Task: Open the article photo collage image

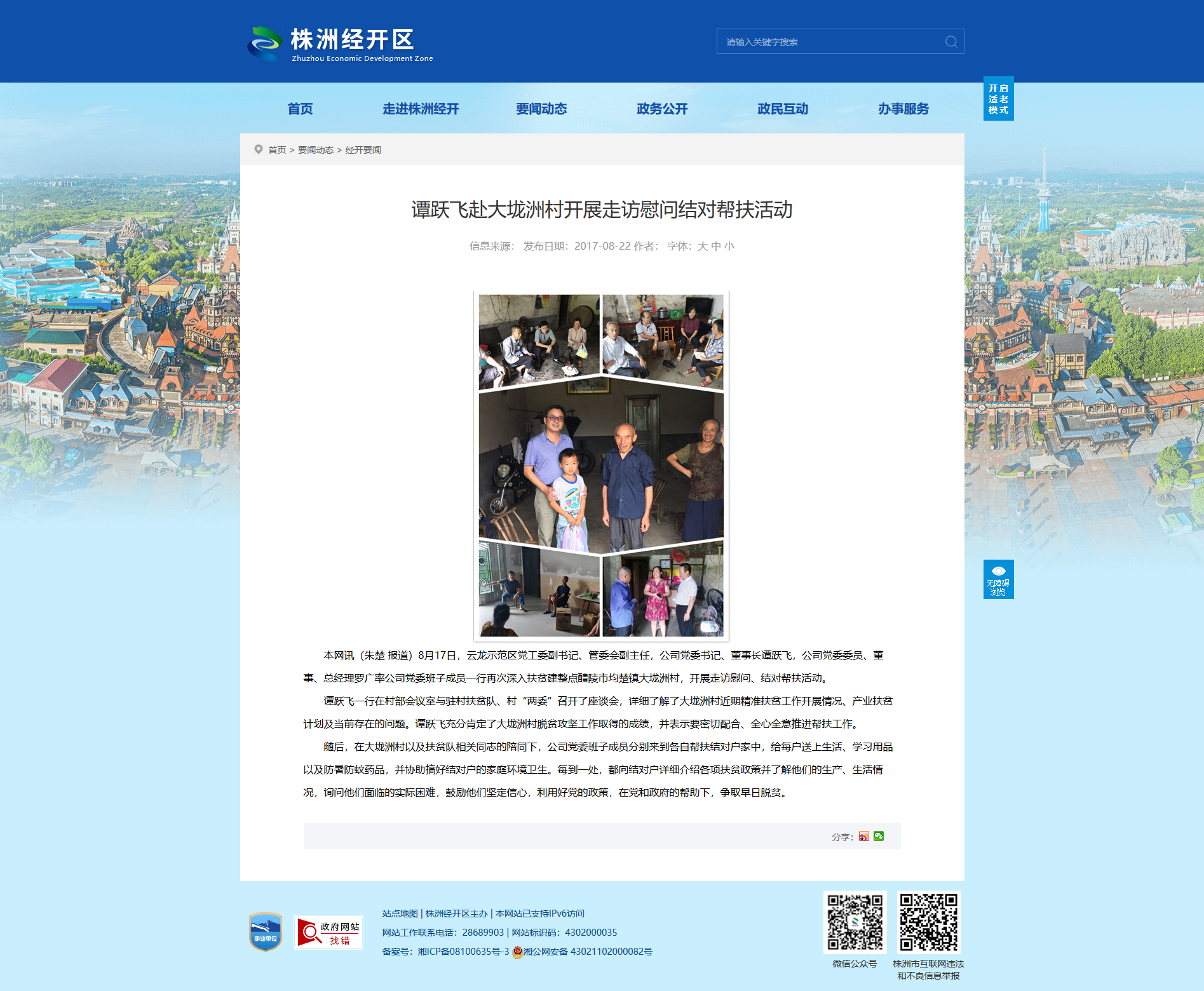Action: pyautogui.click(x=602, y=466)
